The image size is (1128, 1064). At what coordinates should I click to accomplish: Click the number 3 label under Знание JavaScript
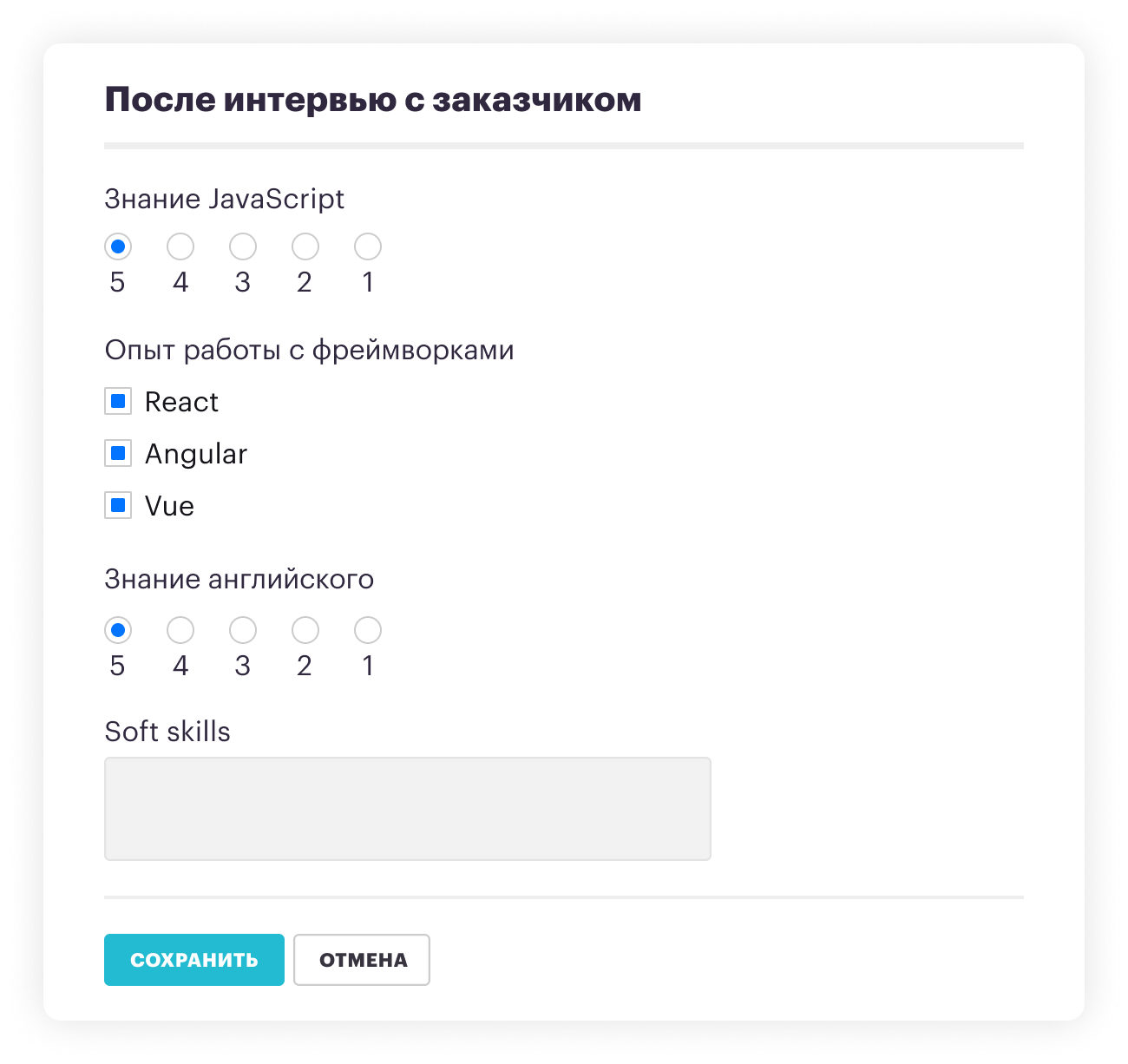[243, 282]
